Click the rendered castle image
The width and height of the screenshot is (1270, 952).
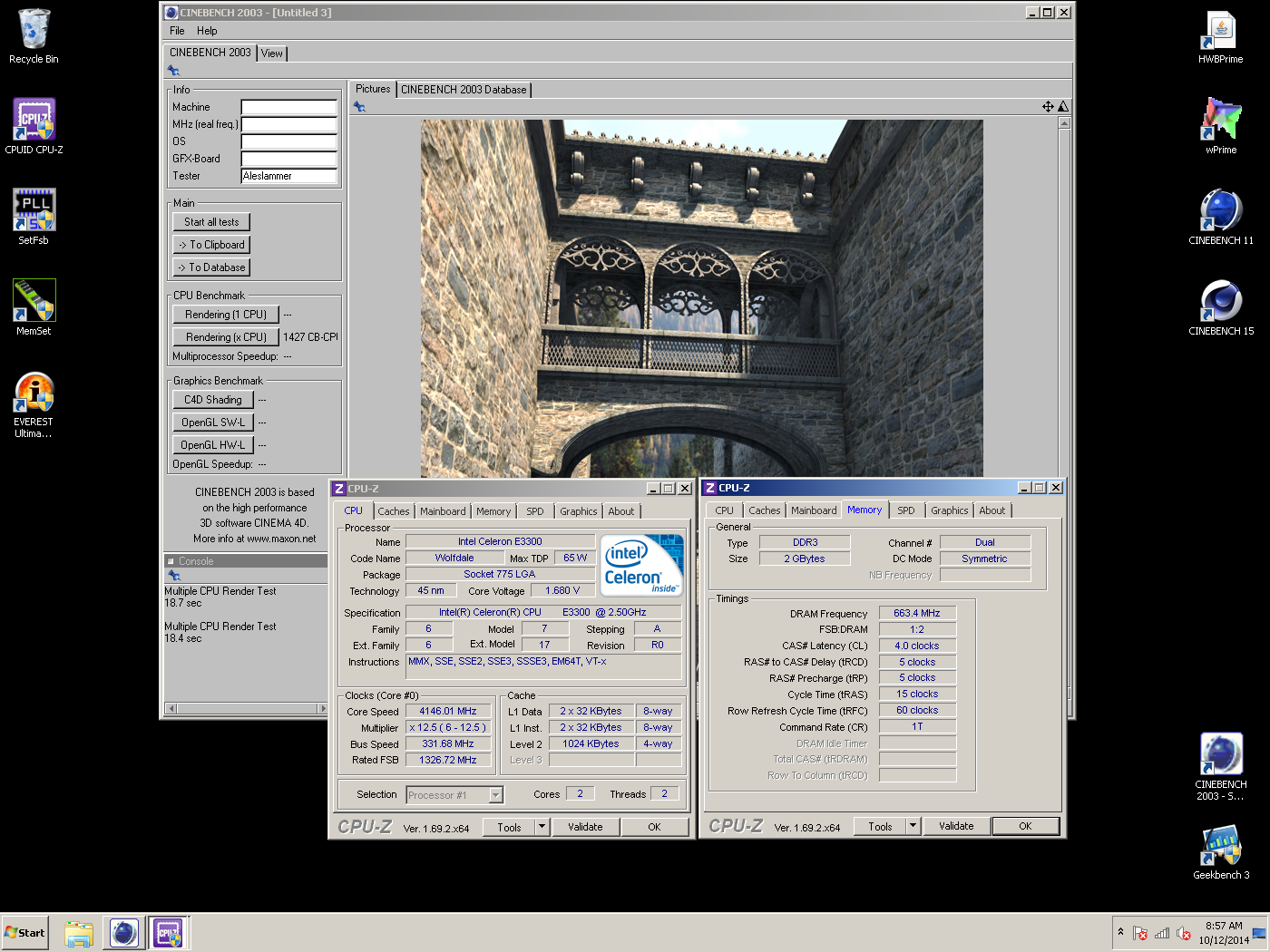pos(701,299)
